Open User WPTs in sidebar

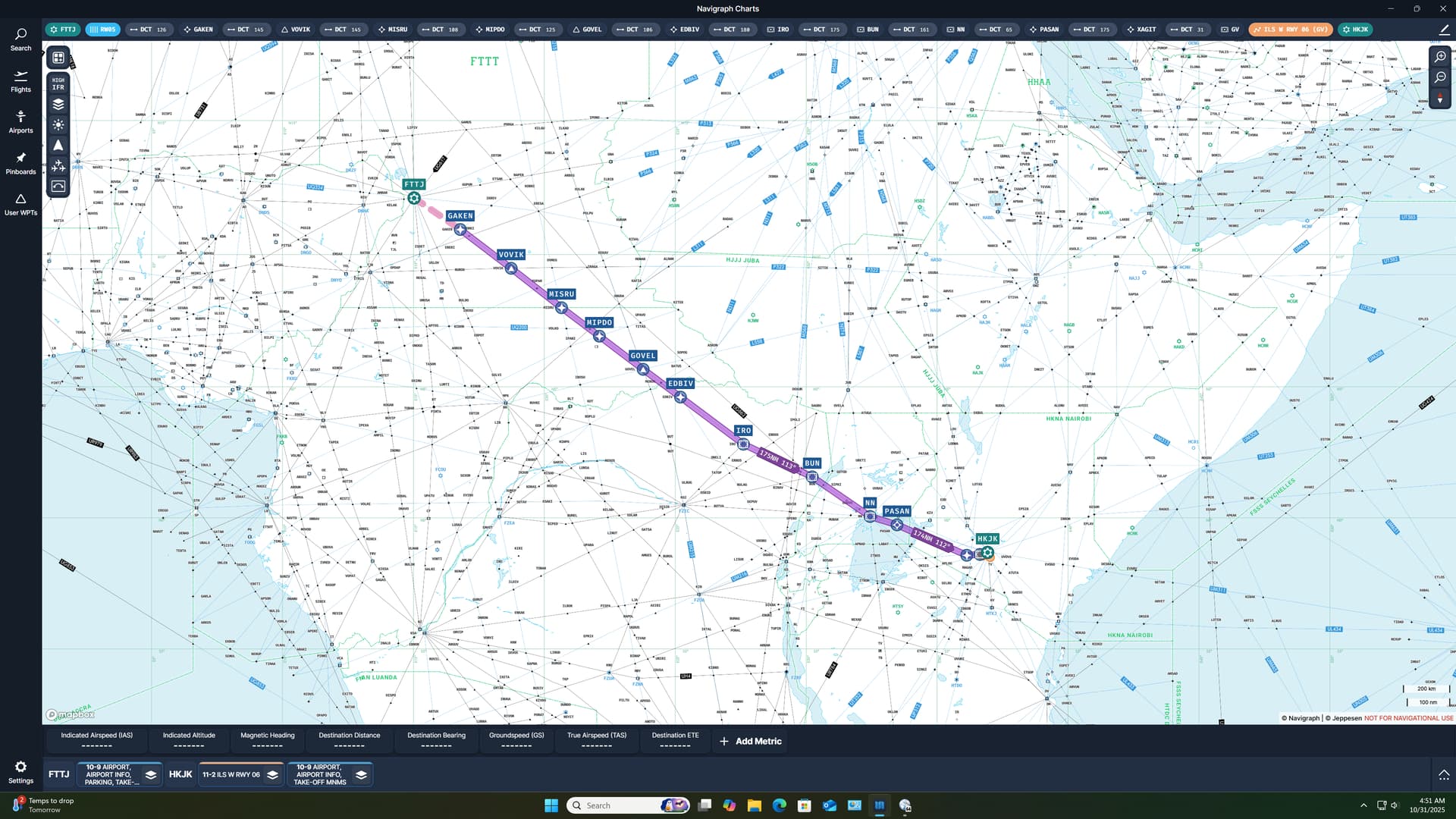(20, 204)
